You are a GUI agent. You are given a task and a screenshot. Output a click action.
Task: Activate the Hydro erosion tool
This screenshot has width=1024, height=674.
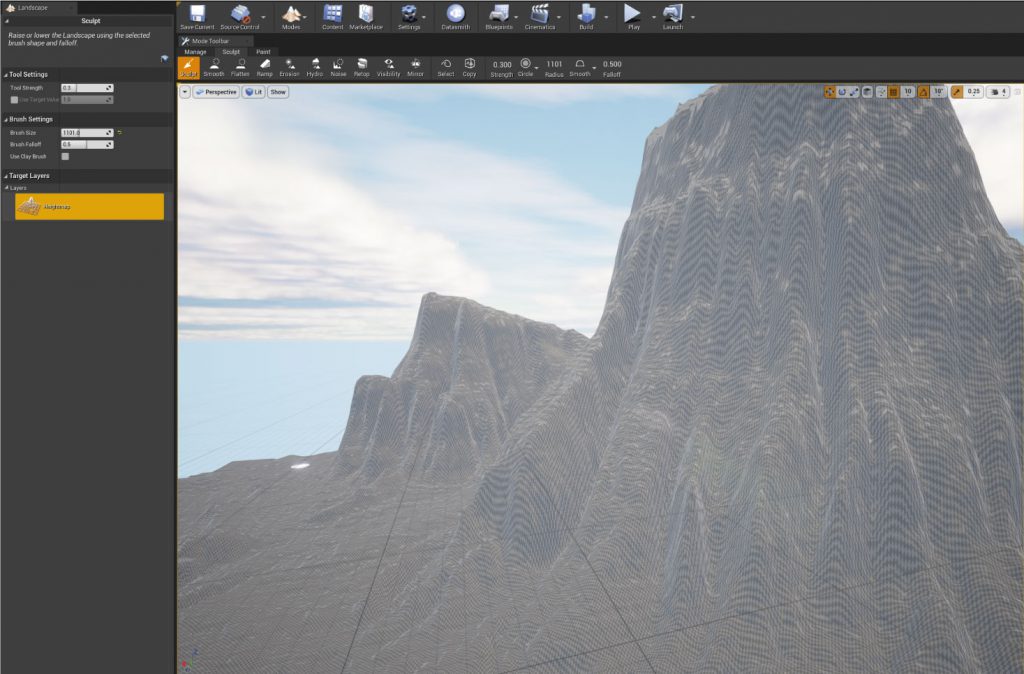[314, 66]
